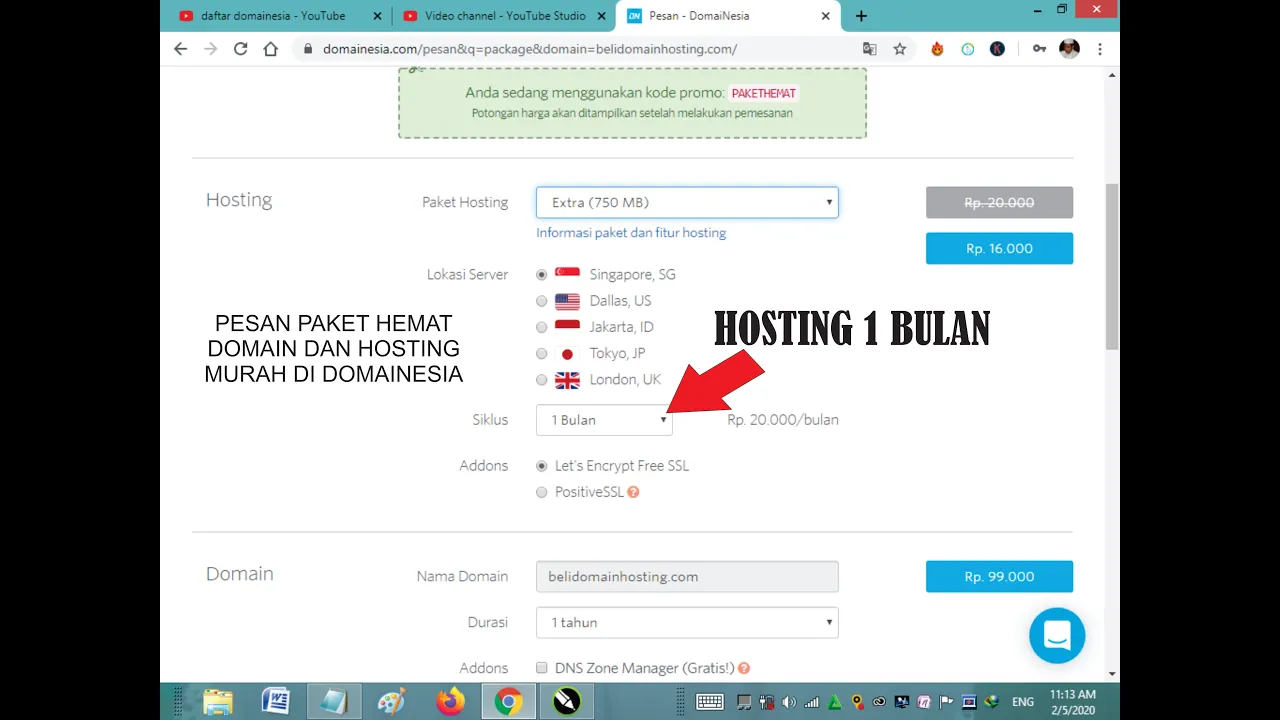Image resolution: width=1280 pixels, height=720 pixels.
Task: Open the Siklus billing cycle dropdown
Action: pyautogui.click(x=604, y=420)
